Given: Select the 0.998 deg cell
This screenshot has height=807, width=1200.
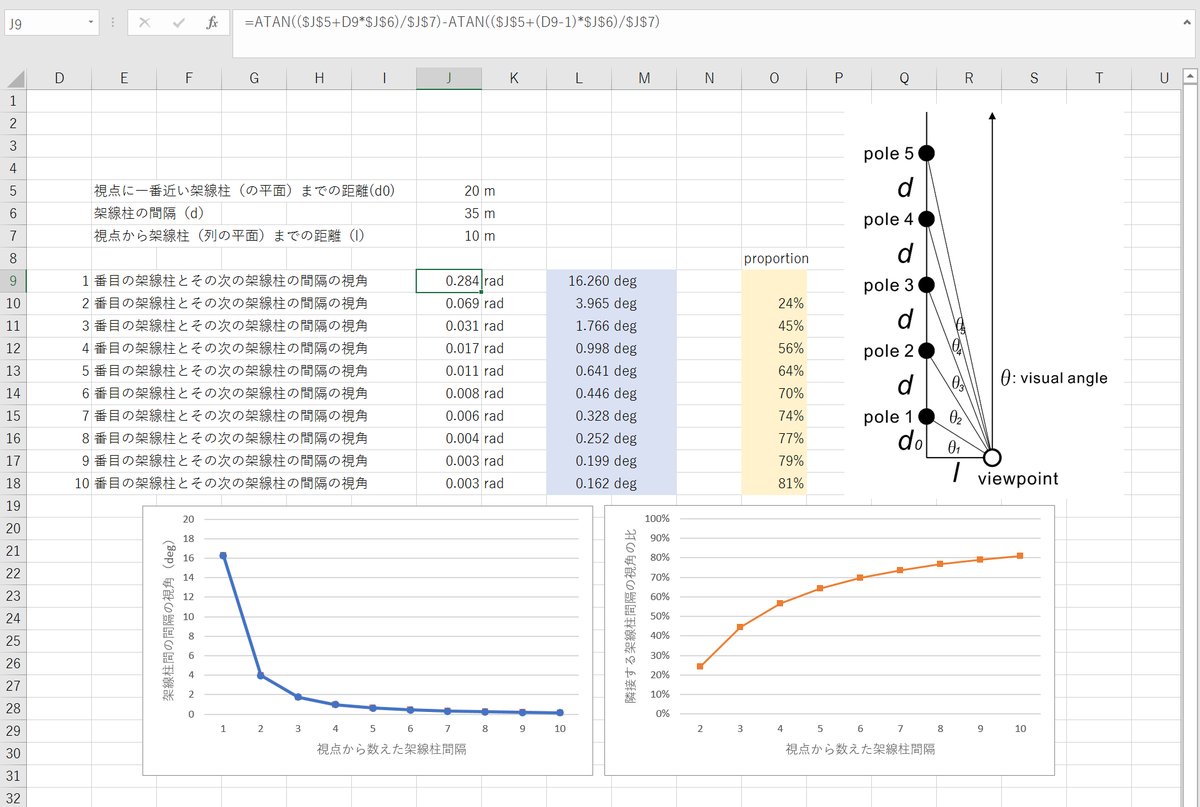Looking at the screenshot, I should [x=579, y=348].
